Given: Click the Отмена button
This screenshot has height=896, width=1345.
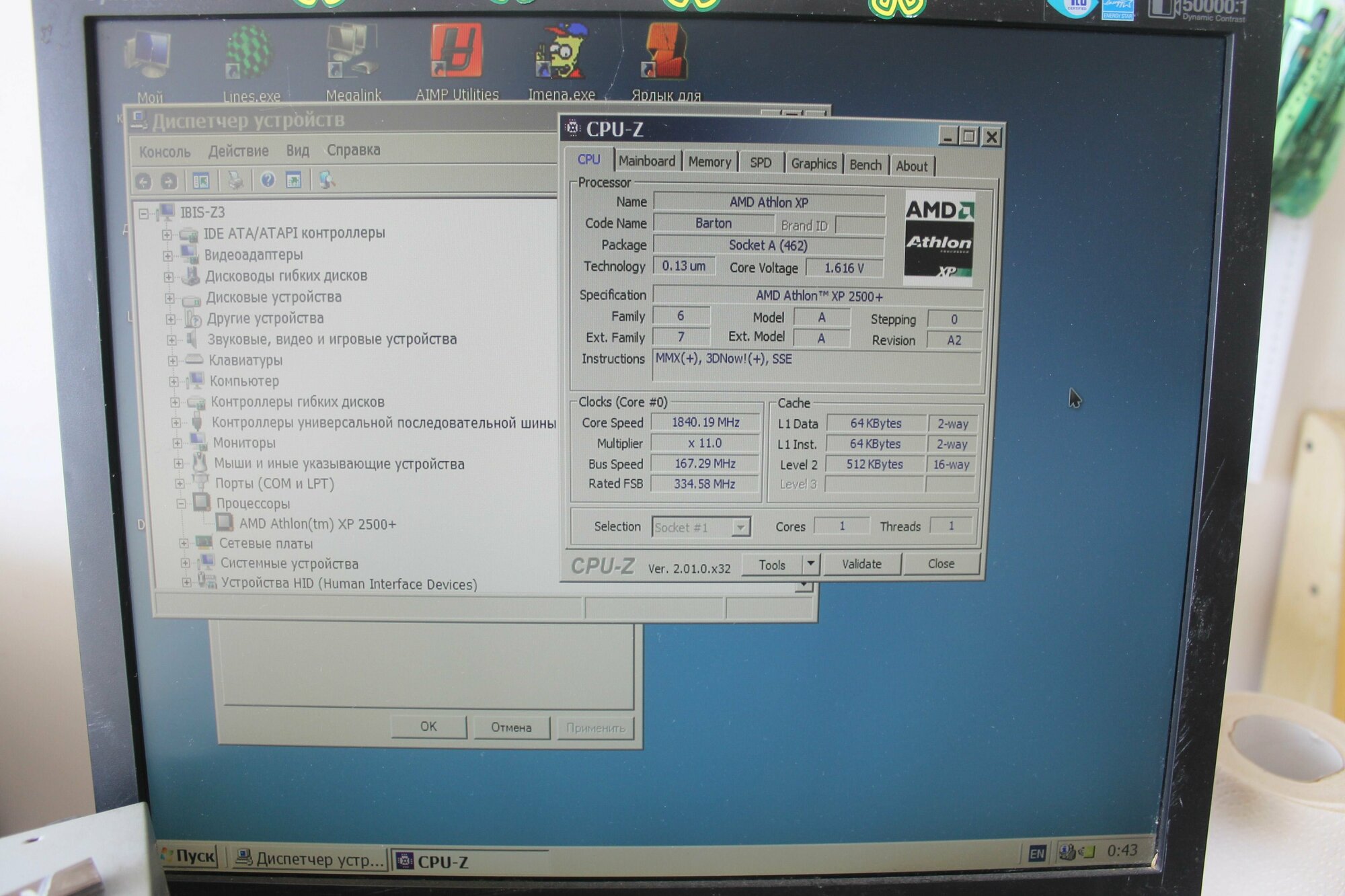Looking at the screenshot, I should click(x=511, y=727).
